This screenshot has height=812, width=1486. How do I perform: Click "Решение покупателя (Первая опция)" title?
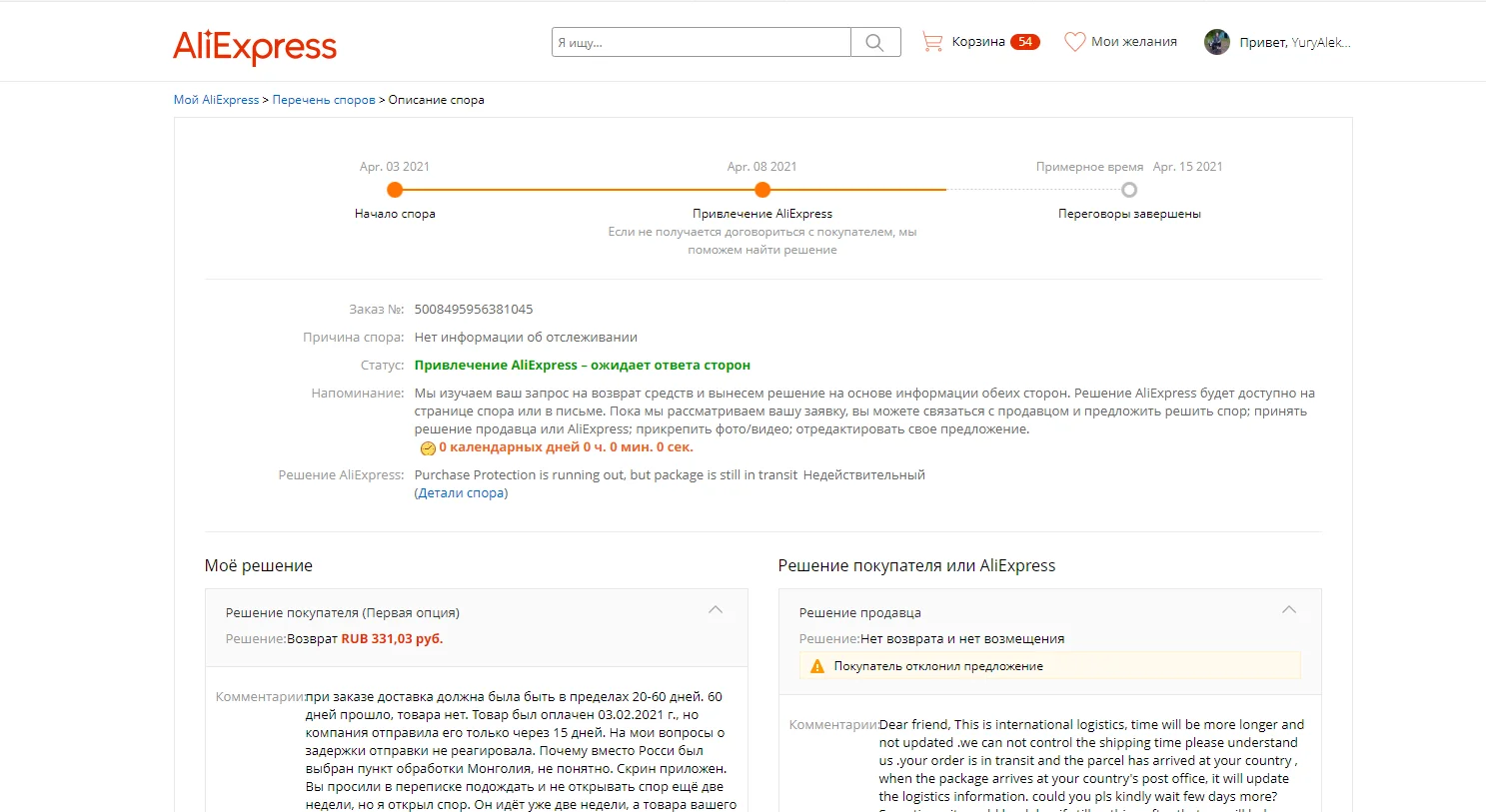tap(343, 613)
